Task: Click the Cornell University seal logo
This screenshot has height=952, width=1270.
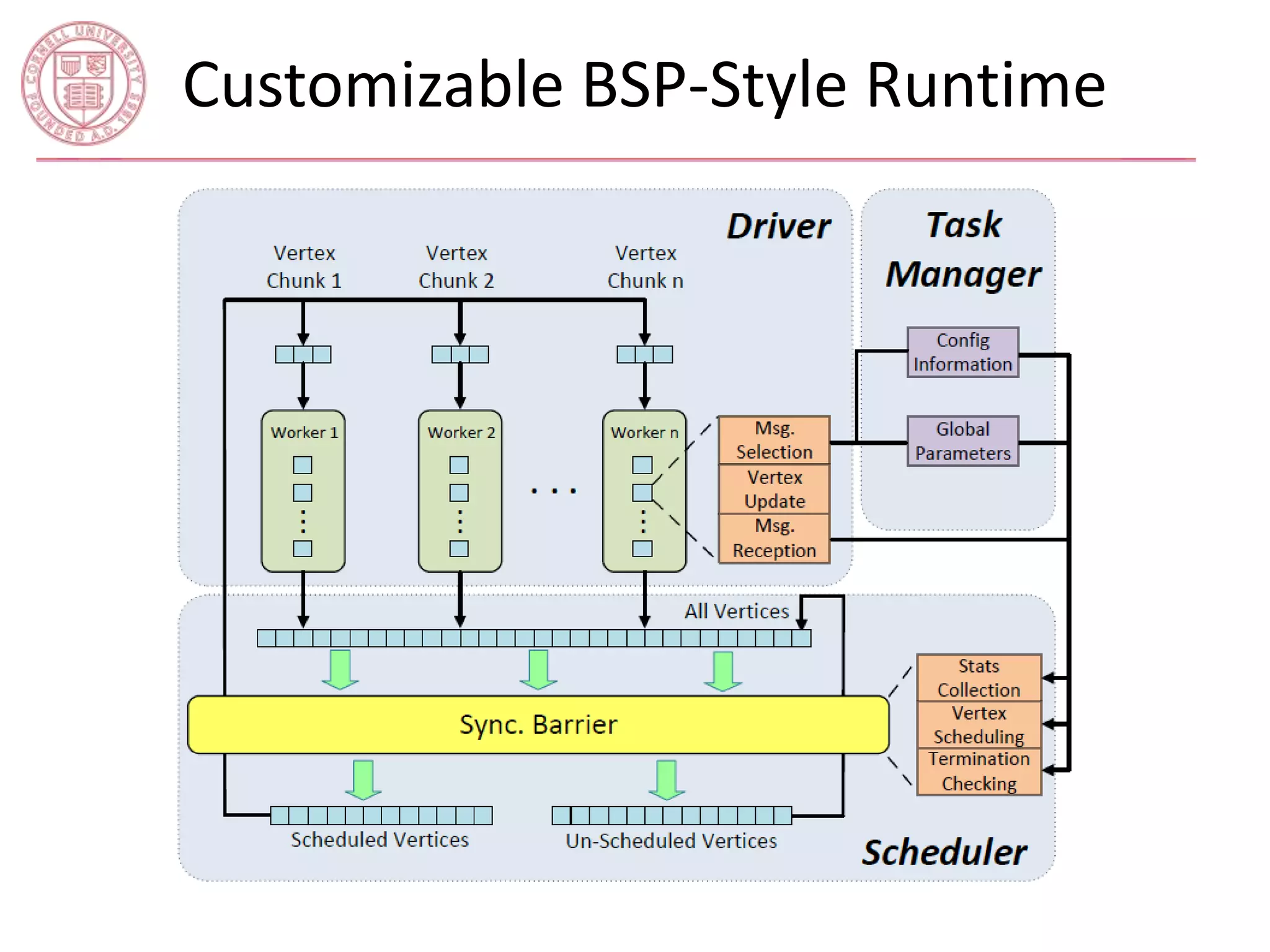Action: (83, 83)
